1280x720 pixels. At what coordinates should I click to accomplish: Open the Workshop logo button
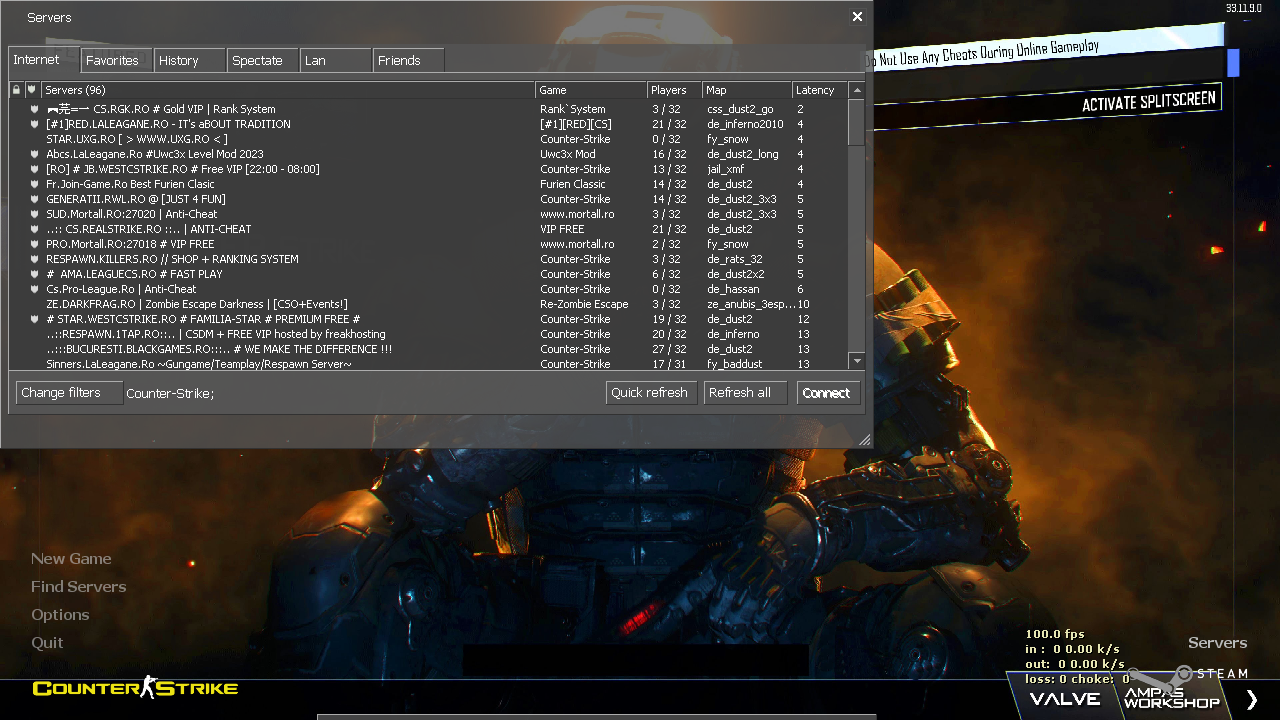coord(1171,698)
